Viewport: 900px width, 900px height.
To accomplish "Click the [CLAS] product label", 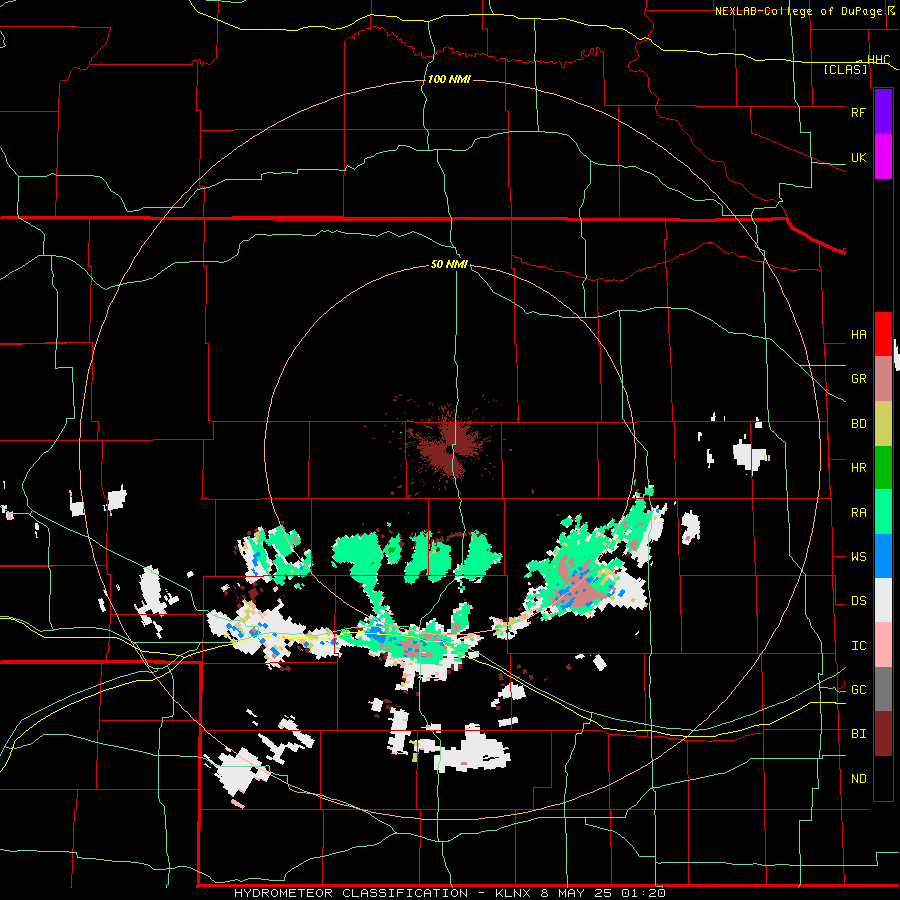I will pyautogui.click(x=845, y=69).
